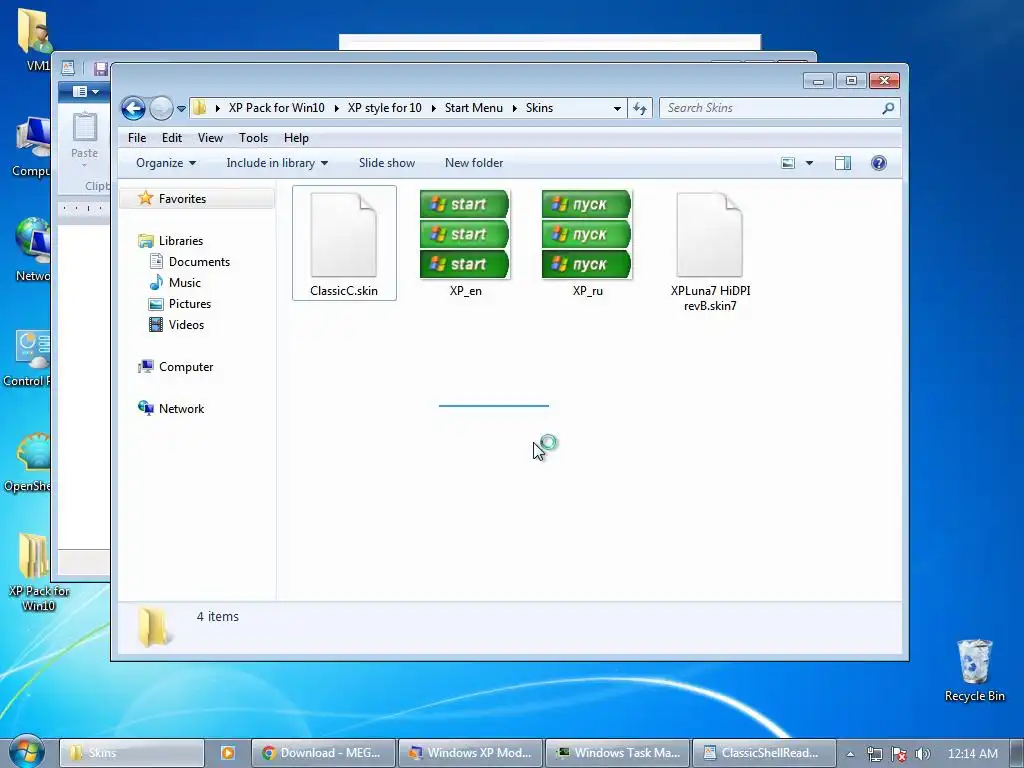Select Network in the navigation pane
Screen dimensions: 1024x768
(181, 409)
